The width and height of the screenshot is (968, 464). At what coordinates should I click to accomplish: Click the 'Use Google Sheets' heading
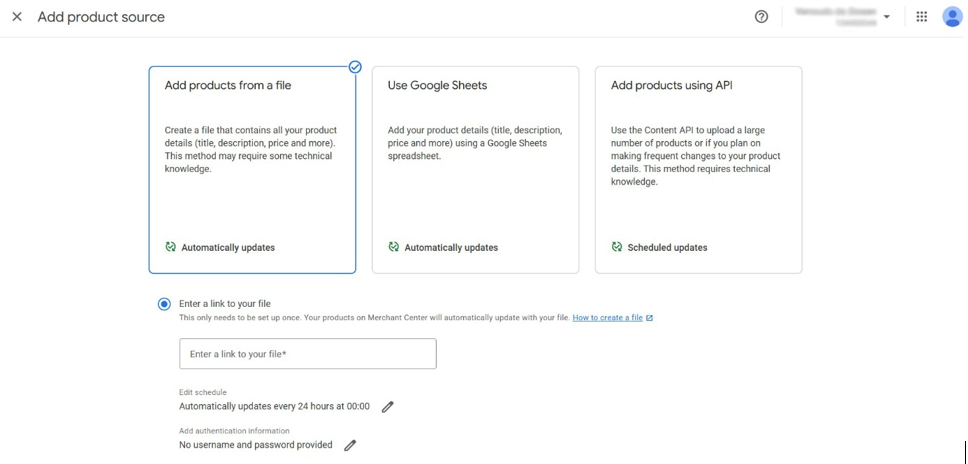[437, 85]
